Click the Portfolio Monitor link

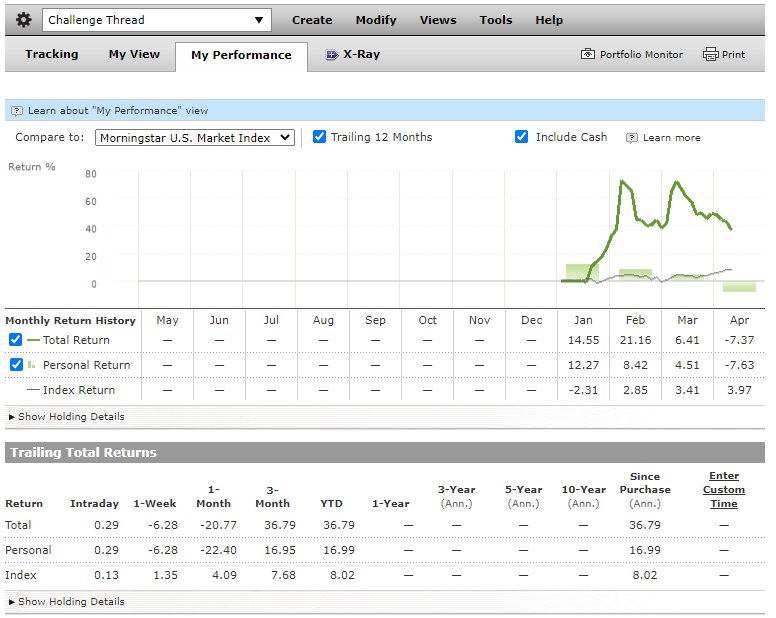pyautogui.click(x=641, y=54)
